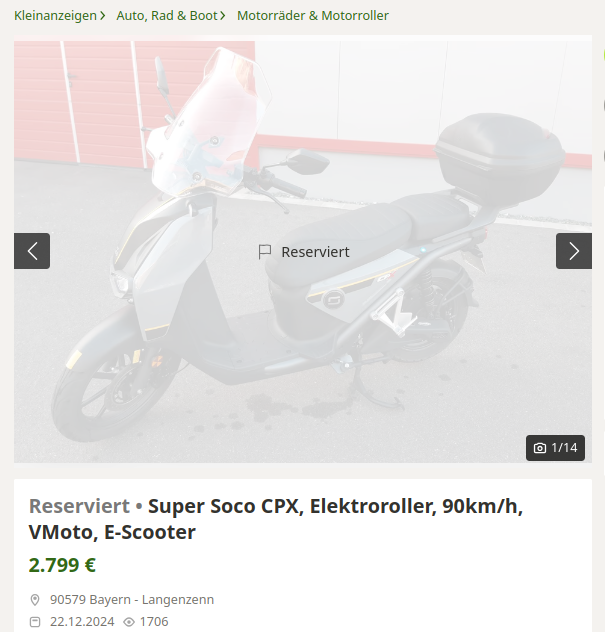Open Motorräder & Motorroller category
This screenshot has height=632, width=605.
[313, 16]
